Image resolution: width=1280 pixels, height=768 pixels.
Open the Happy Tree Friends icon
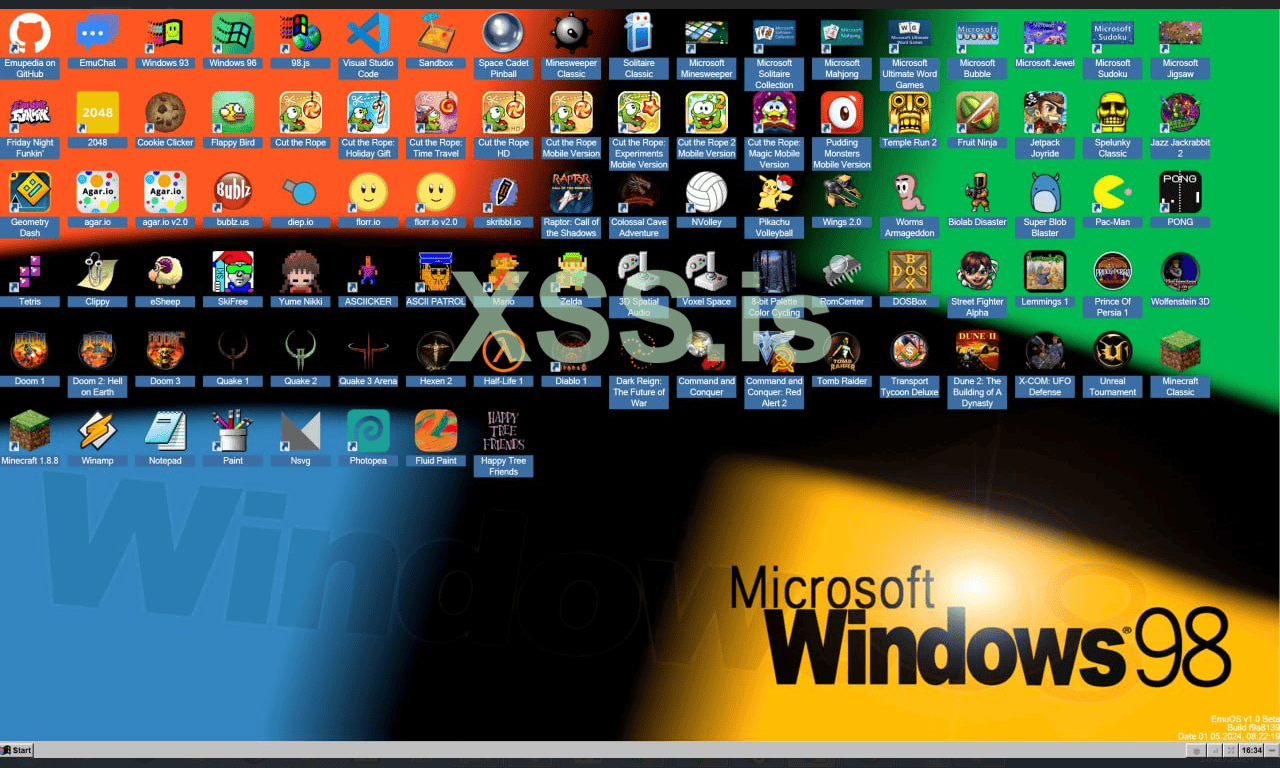point(504,431)
